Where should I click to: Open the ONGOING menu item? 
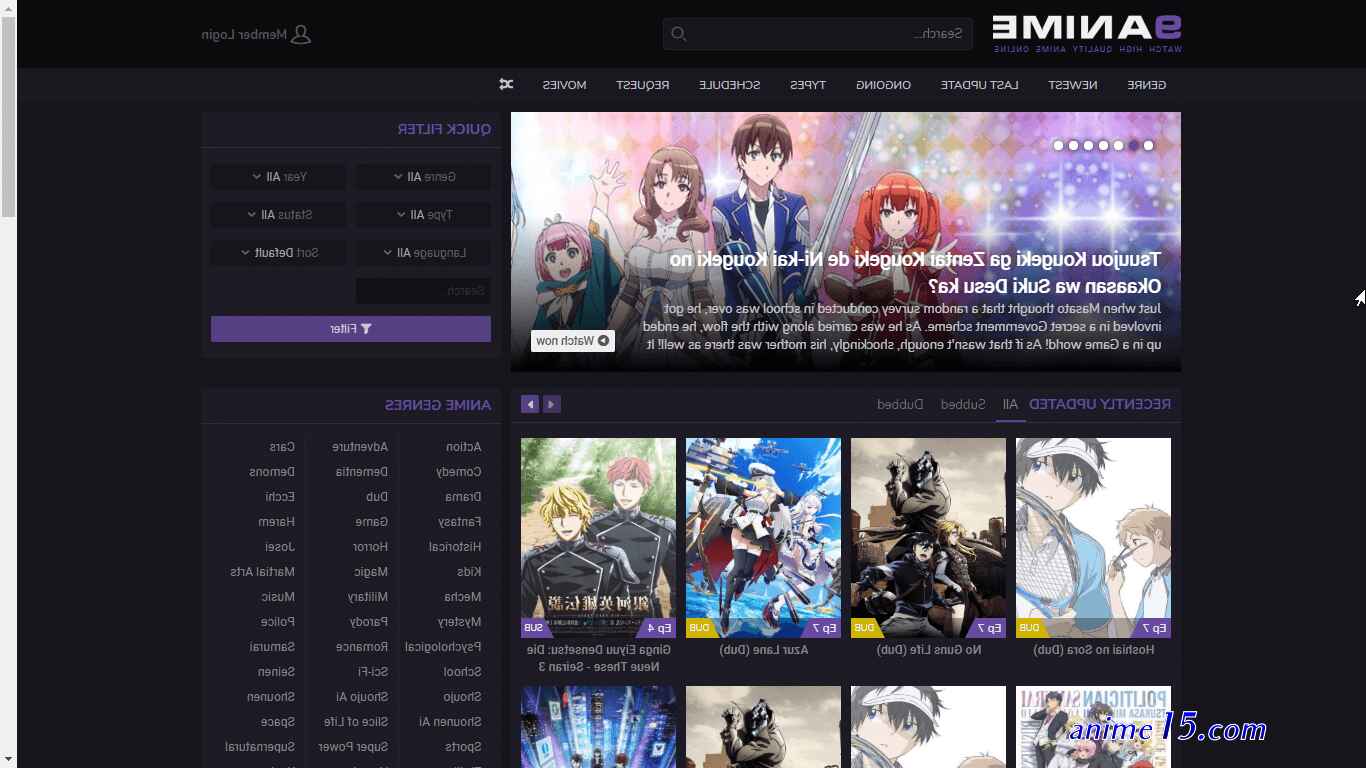point(884,85)
